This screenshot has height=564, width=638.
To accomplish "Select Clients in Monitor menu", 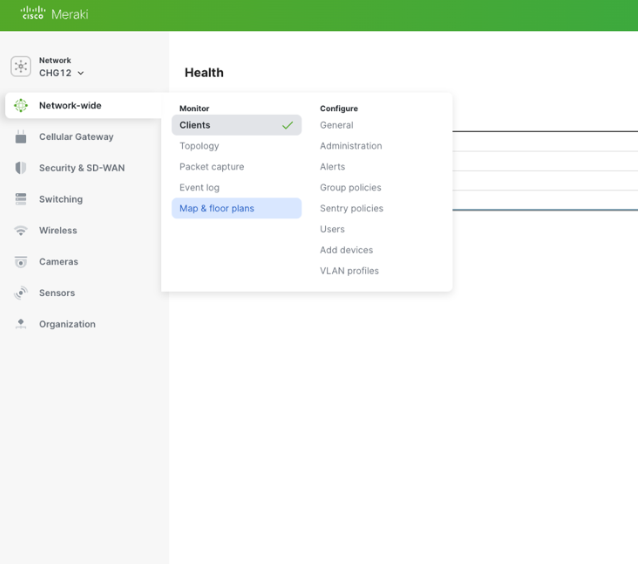I will point(195,125).
